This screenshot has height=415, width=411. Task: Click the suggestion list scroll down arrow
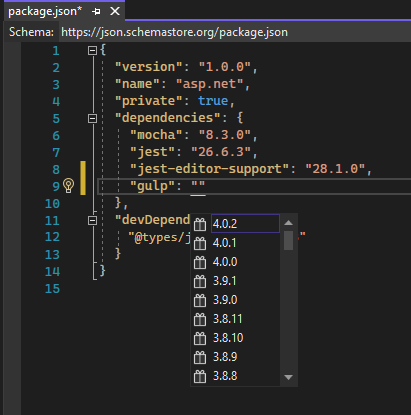(x=289, y=377)
